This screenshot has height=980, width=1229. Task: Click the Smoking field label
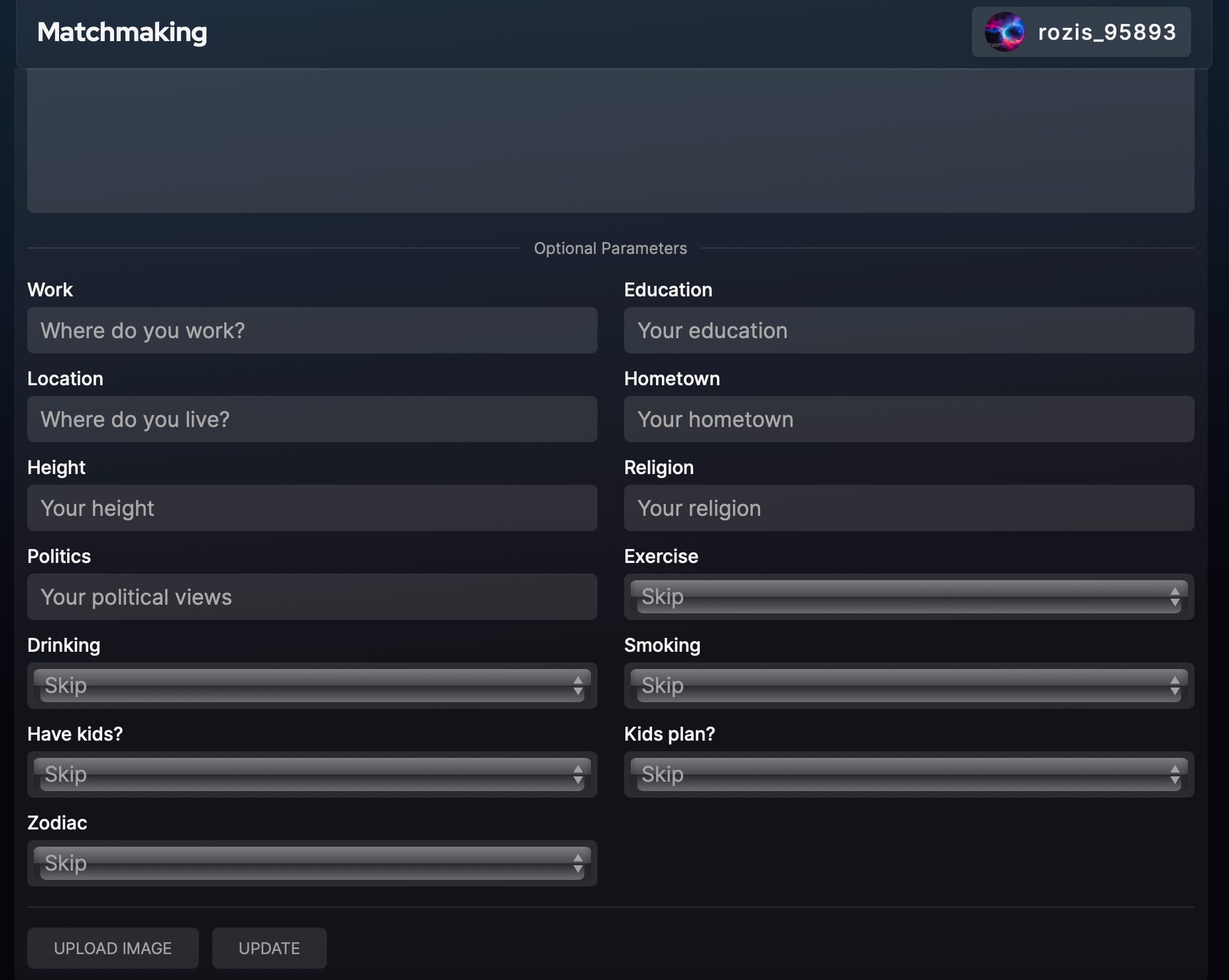662,645
